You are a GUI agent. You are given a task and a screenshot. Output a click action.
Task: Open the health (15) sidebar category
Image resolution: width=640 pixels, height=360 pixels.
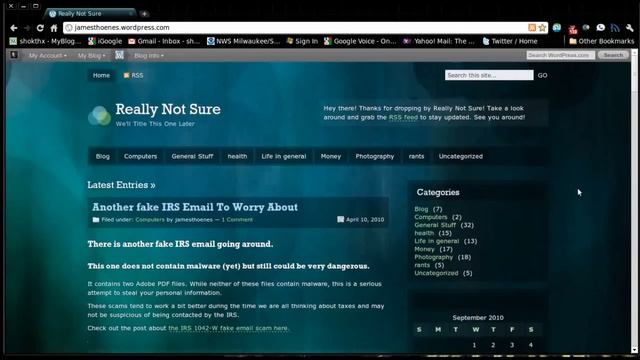pyautogui.click(x=424, y=233)
